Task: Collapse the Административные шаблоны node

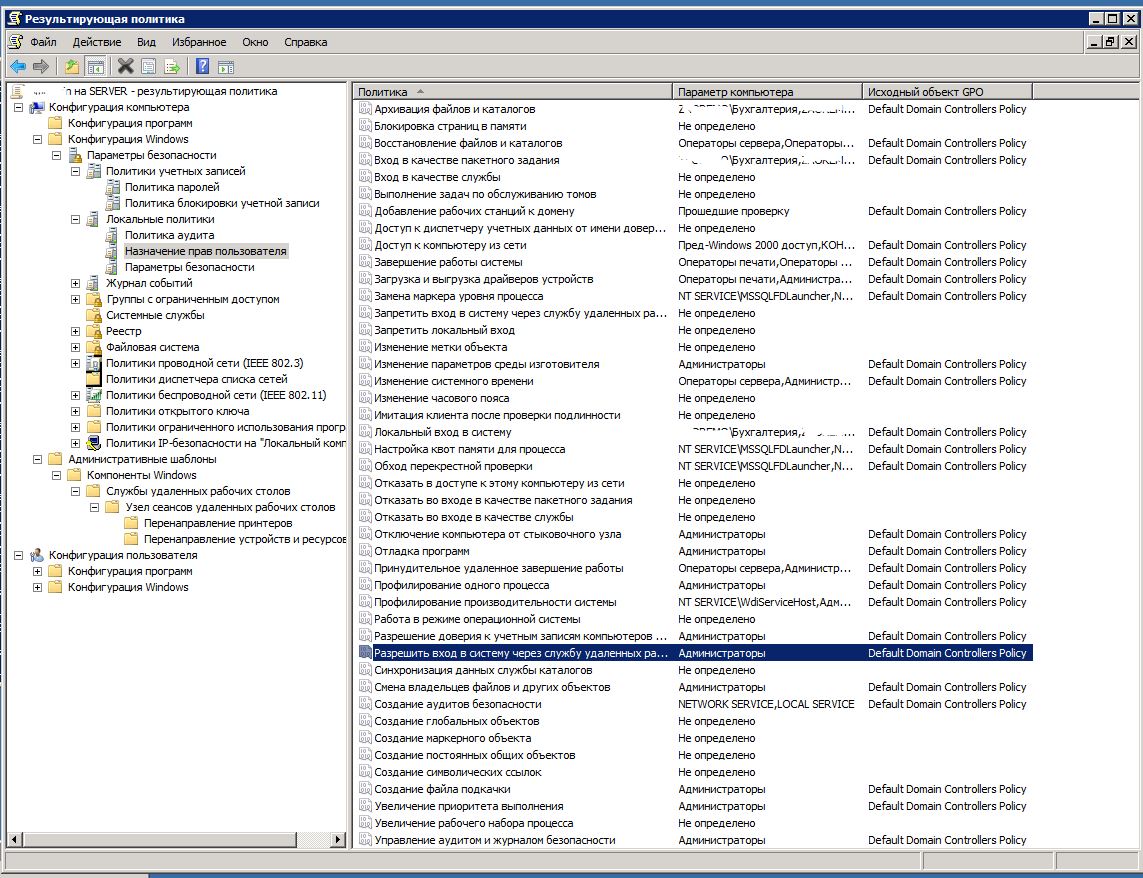Action: point(37,459)
